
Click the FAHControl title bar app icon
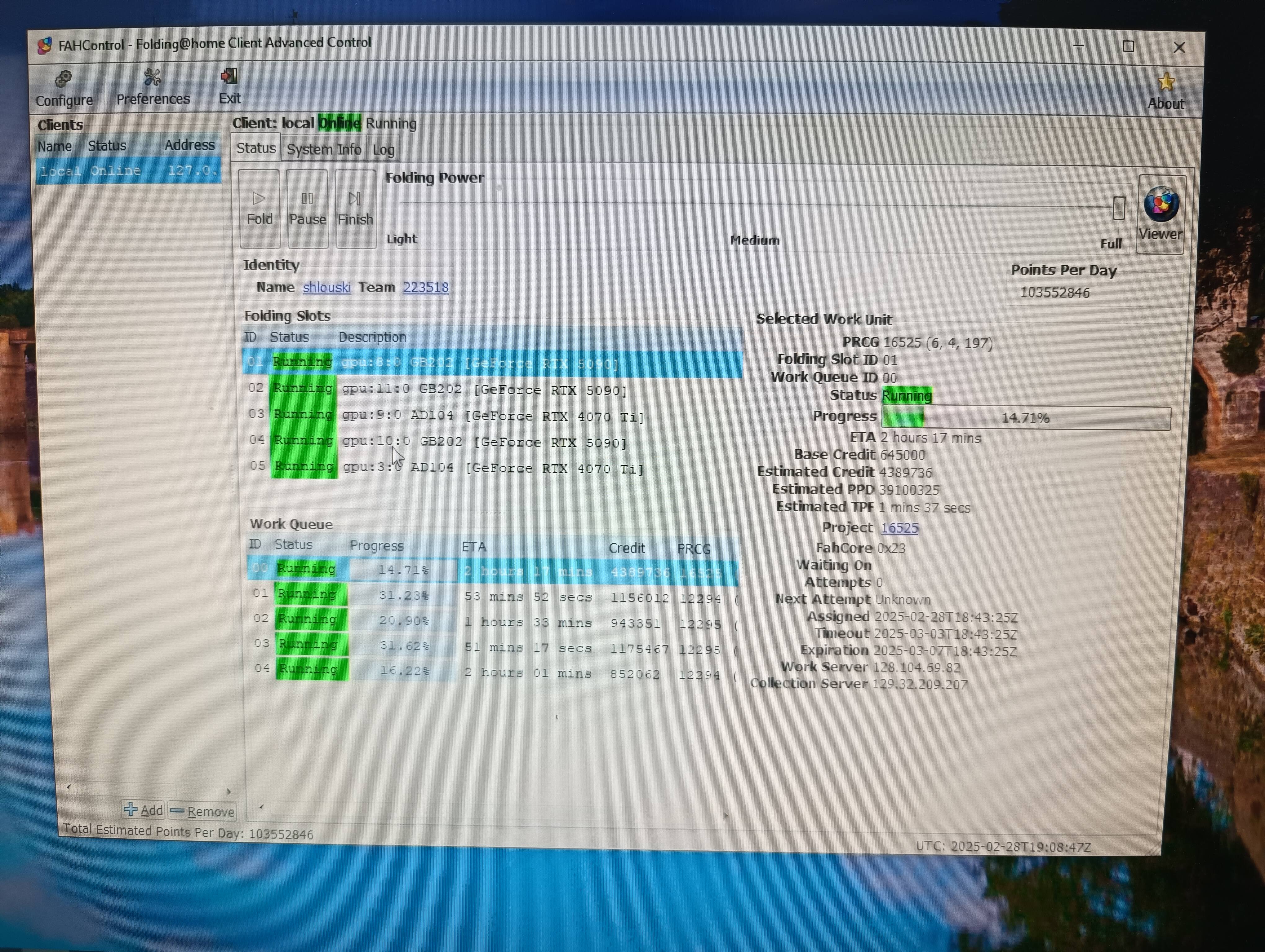(45, 45)
